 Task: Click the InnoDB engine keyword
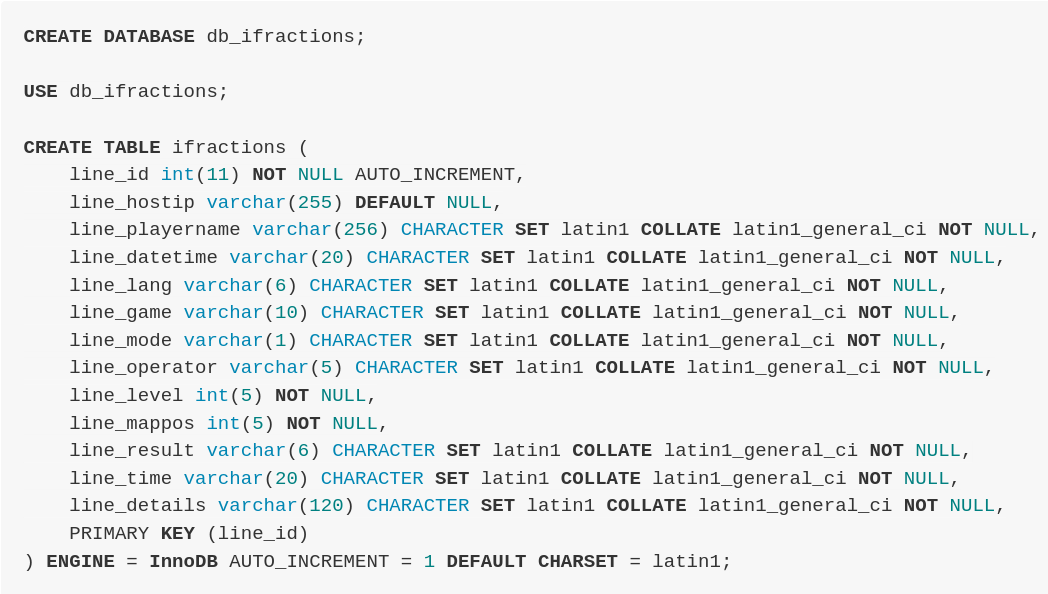pos(183,561)
